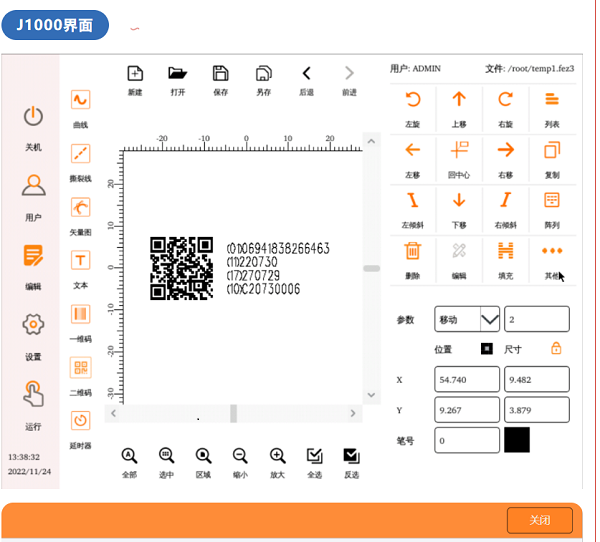
Task: Click the Y position field 9.267
Action: click(467, 410)
